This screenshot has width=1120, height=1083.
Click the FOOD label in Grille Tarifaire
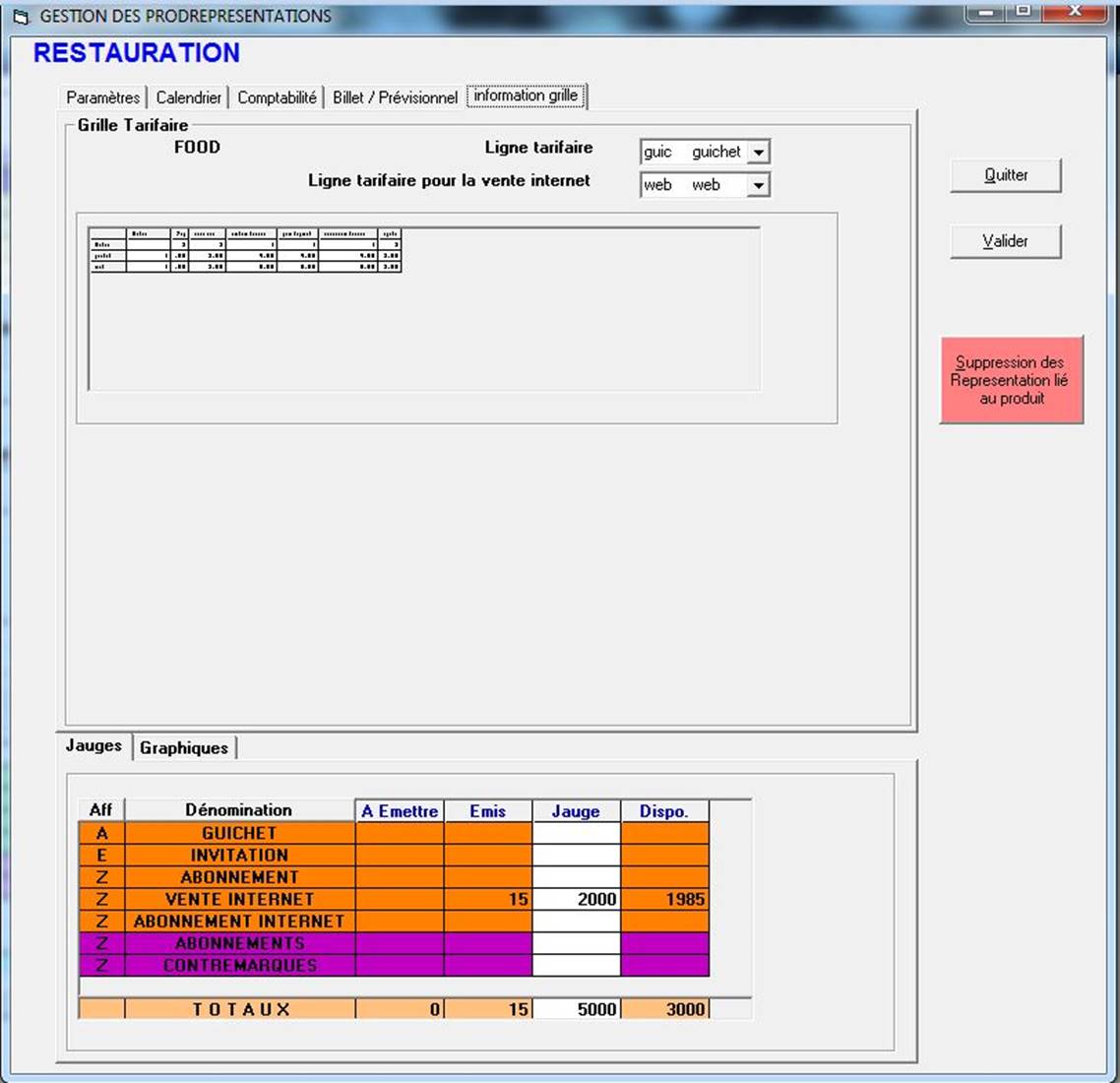[x=197, y=147]
